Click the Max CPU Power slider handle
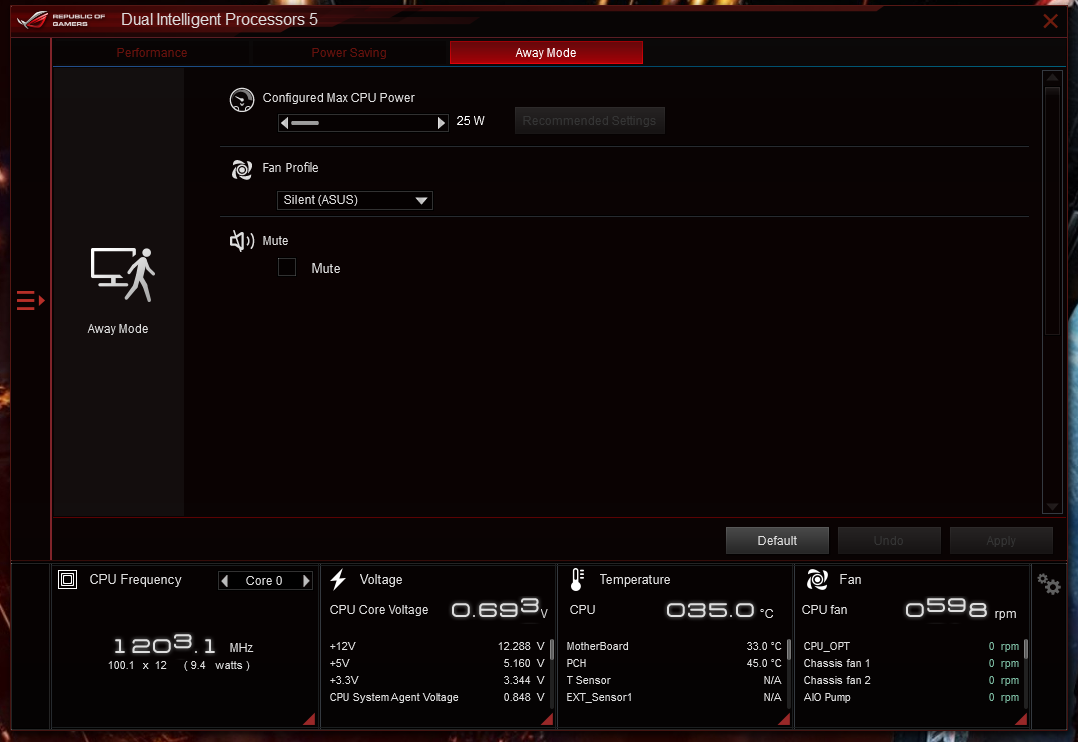The width and height of the screenshot is (1078, 742). pos(305,123)
